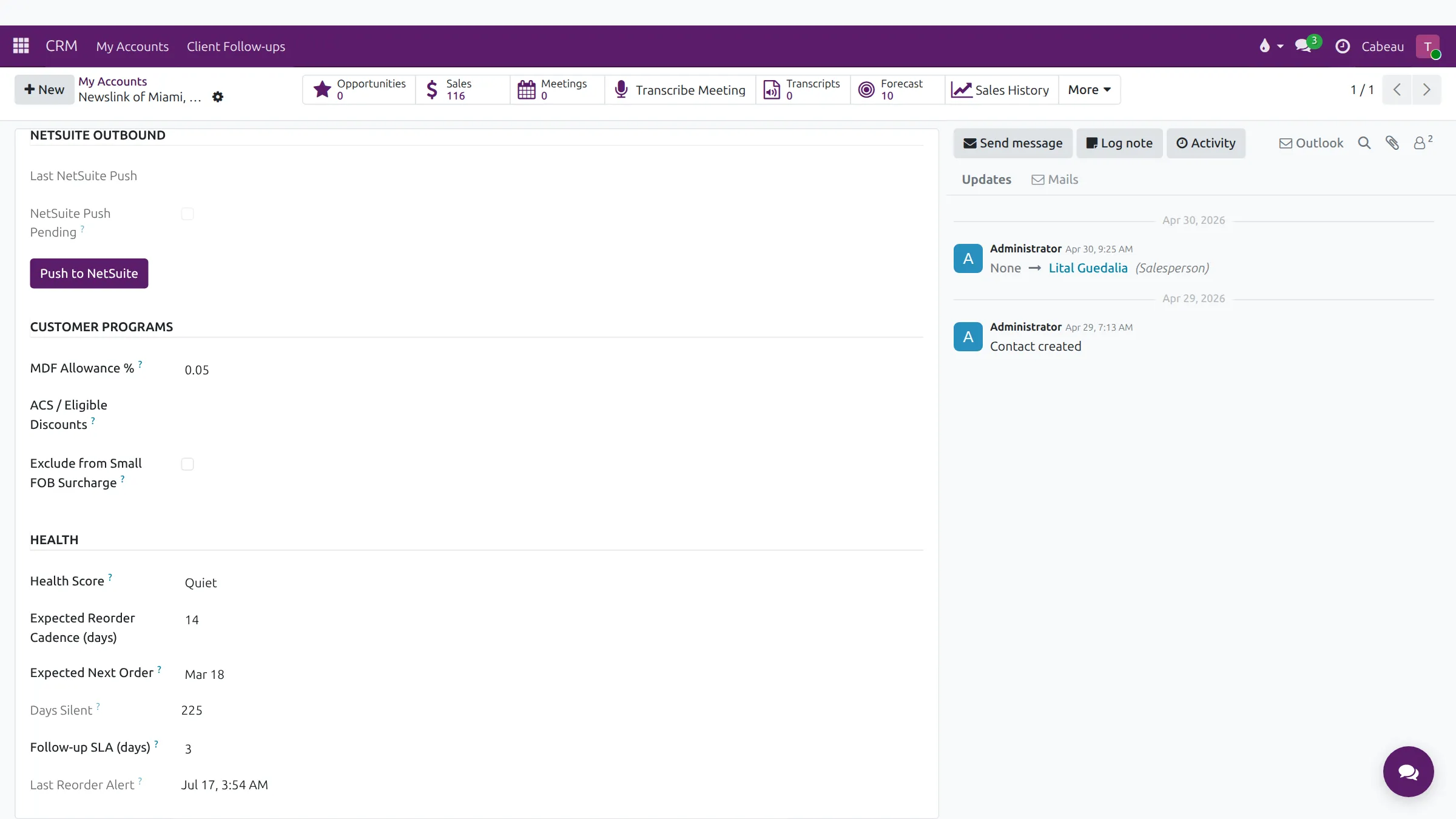Image resolution: width=1456 pixels, height=819 pixels.
Task: Open the Client Follow-ups menu
Action: (x=236, y=47)
